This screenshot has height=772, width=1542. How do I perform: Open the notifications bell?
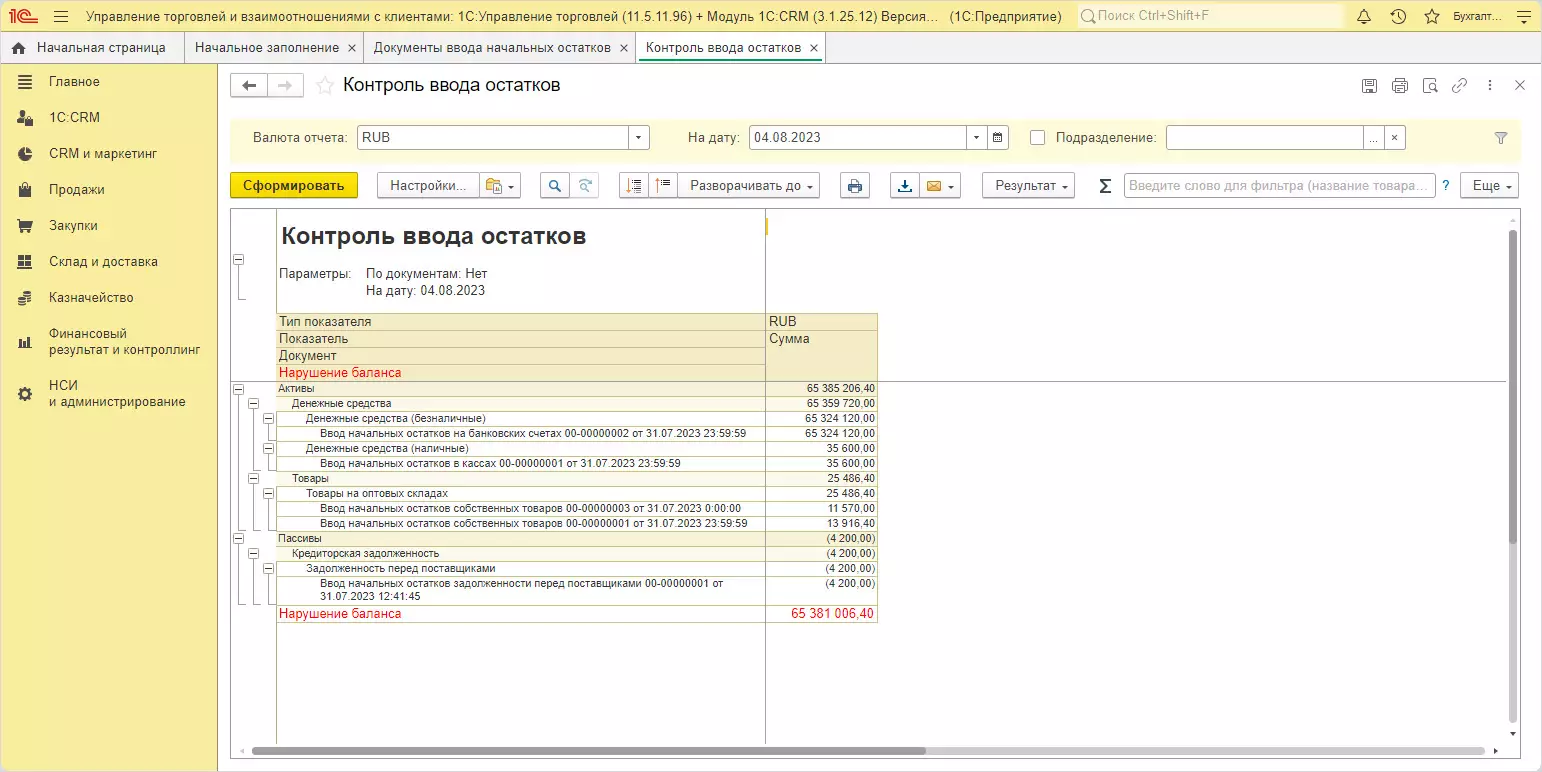[x=1364, y=17]
